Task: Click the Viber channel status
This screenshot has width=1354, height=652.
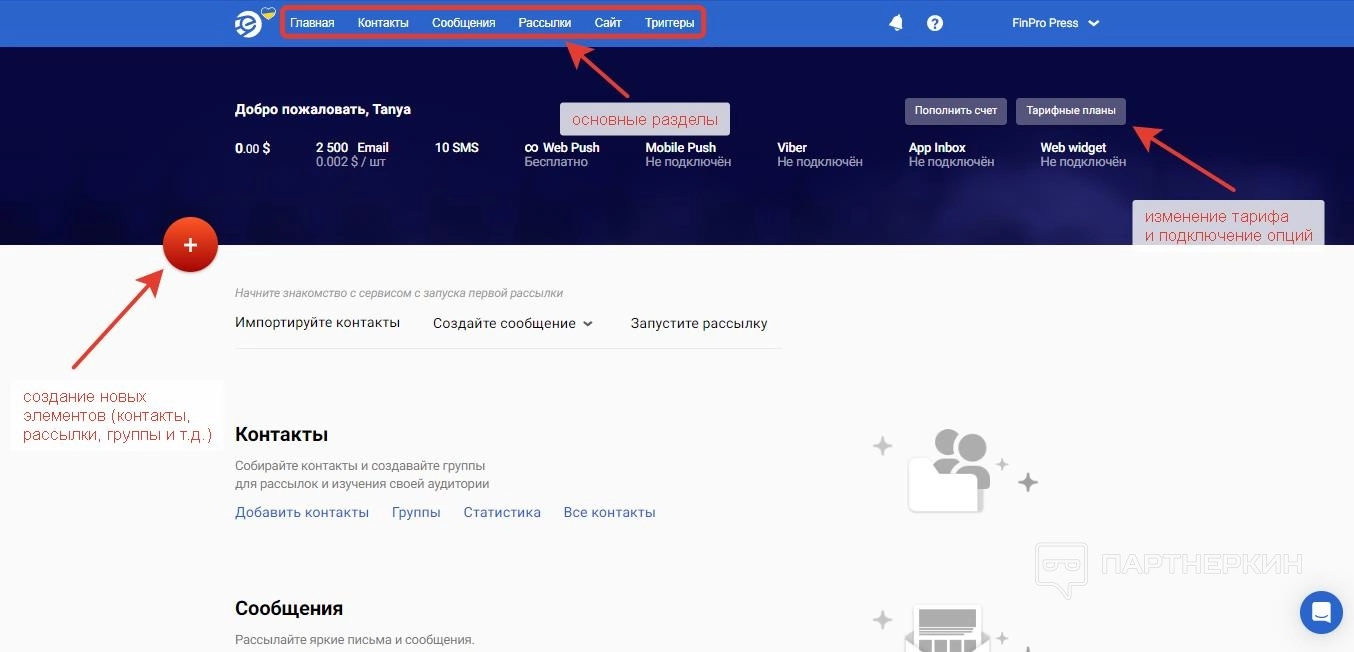Action: (x=820, y=154)
